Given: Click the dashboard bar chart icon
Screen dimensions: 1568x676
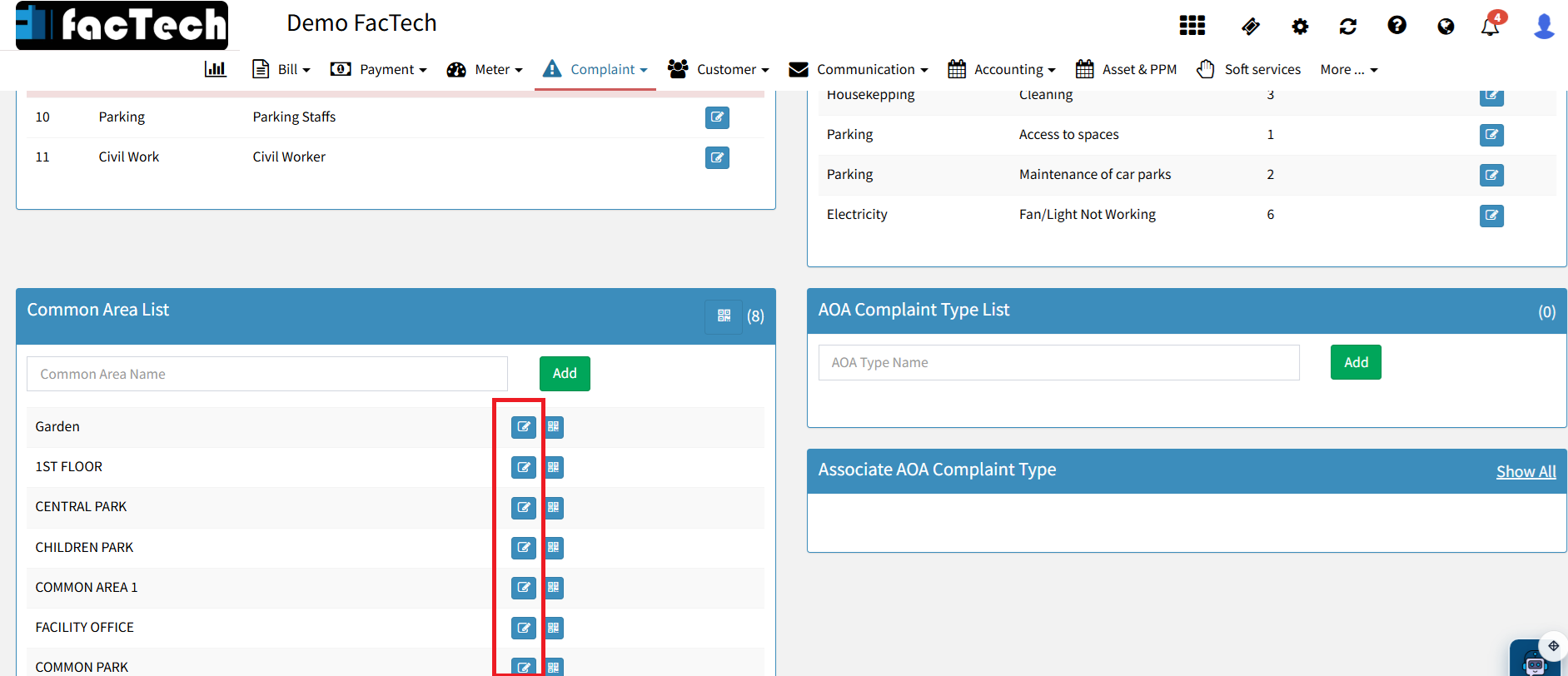Looking at the screenshot, I should coord(215,69).
